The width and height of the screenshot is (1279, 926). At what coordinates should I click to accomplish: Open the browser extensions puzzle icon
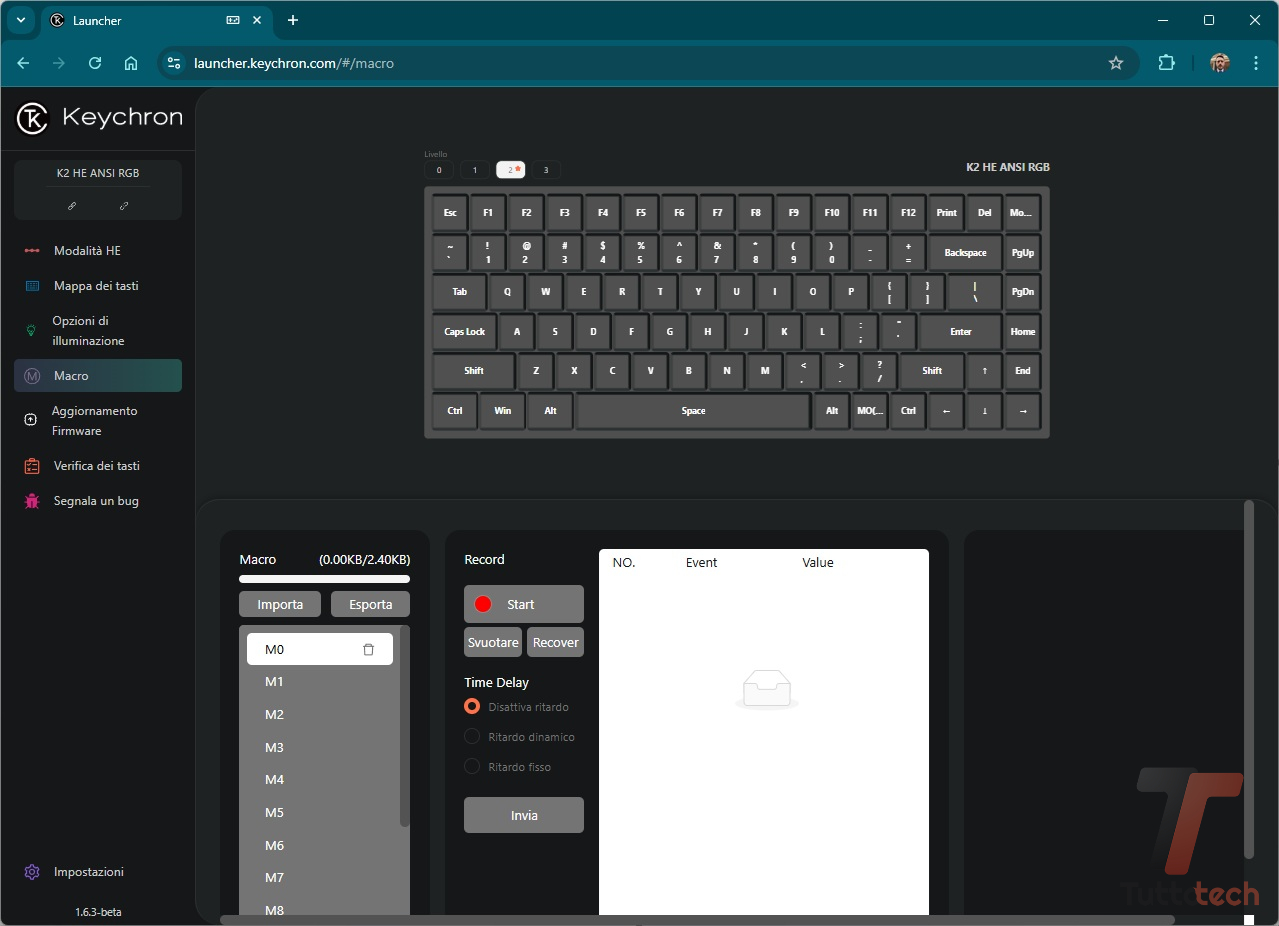(x=1166, y=63)
